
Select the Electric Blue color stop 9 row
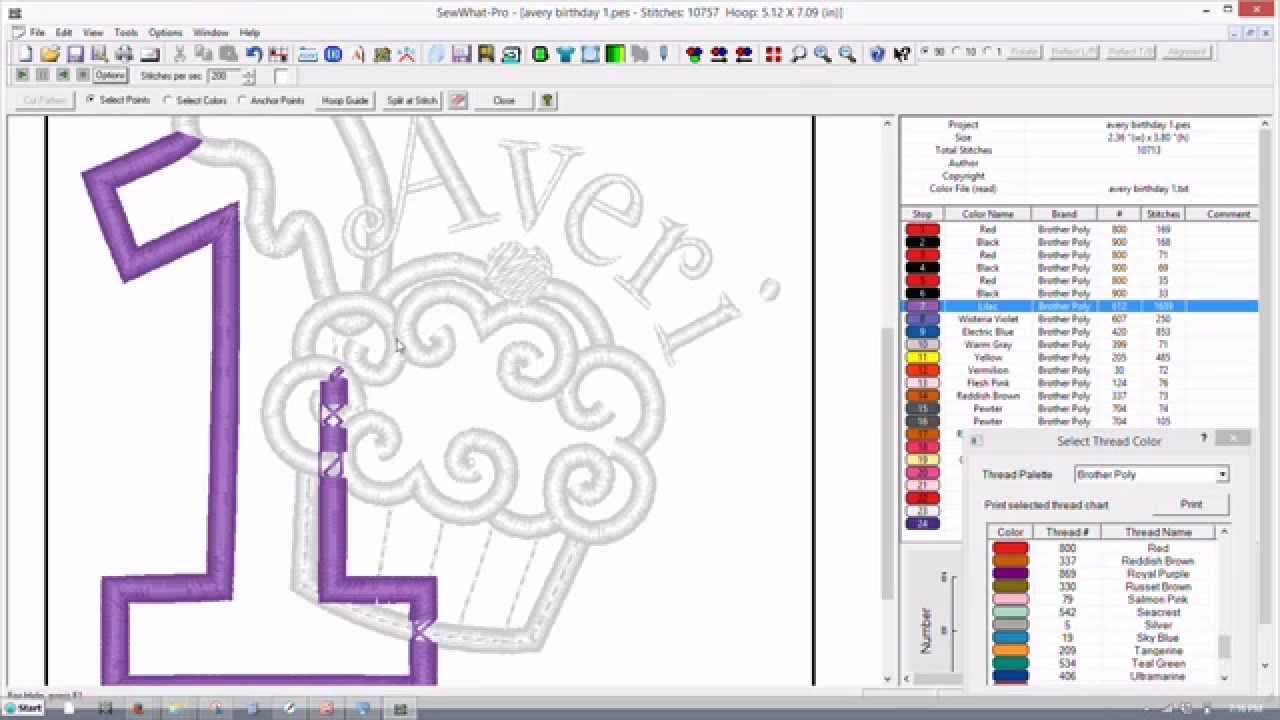[1079, 331]
